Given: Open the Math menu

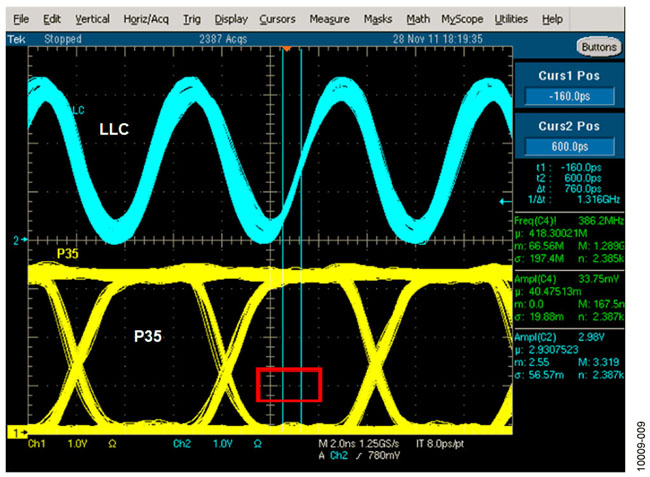Looking at the screenshot, I should point(418,19).
